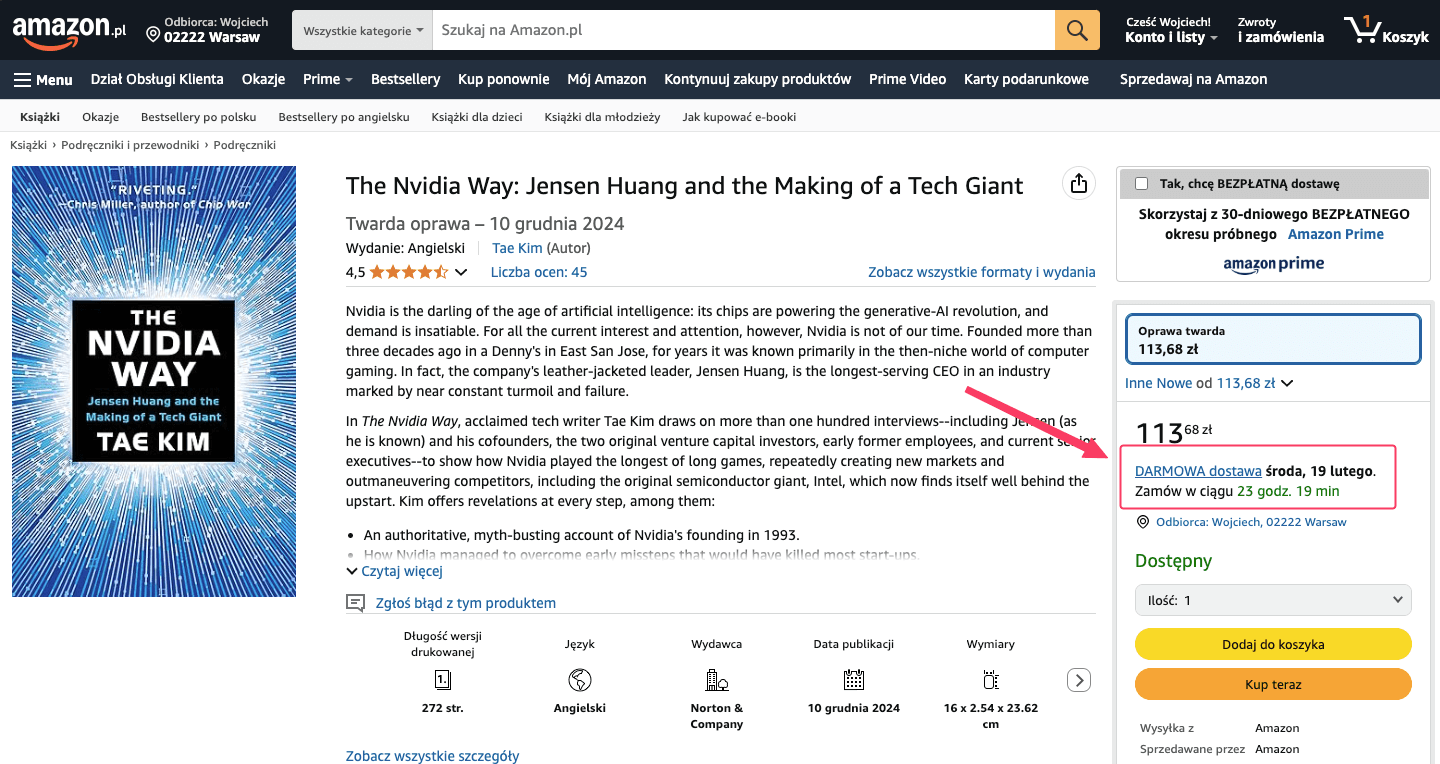
Task: Open the Bestsellery menu item
Action: click(x=405, y=79)
